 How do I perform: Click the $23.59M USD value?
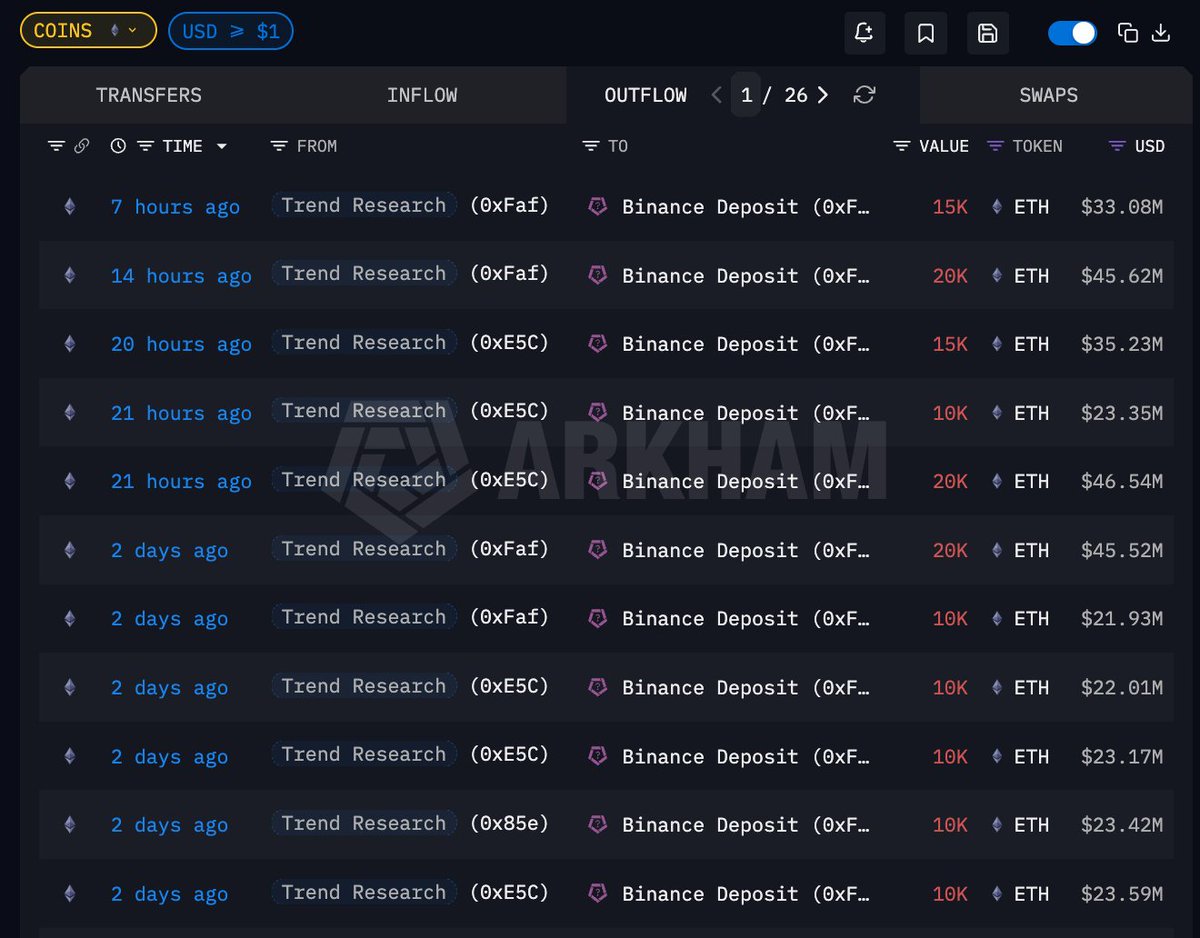pyautogui.click(x=1122, y=894)
